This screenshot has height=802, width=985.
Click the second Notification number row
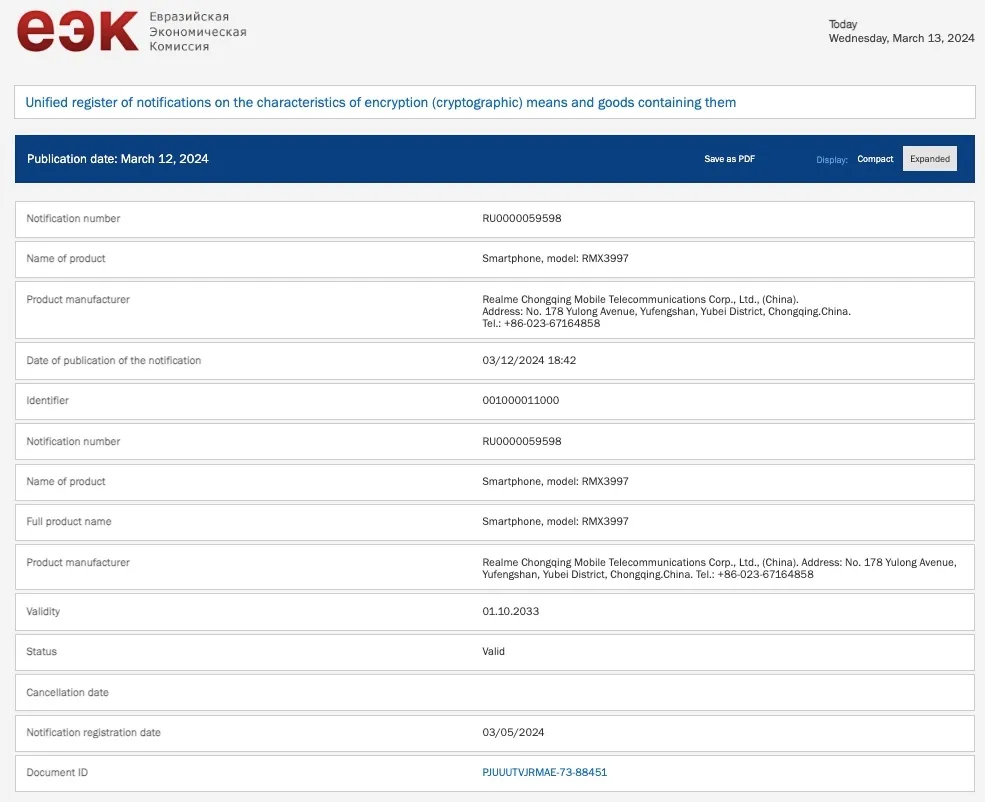point(495,442)
